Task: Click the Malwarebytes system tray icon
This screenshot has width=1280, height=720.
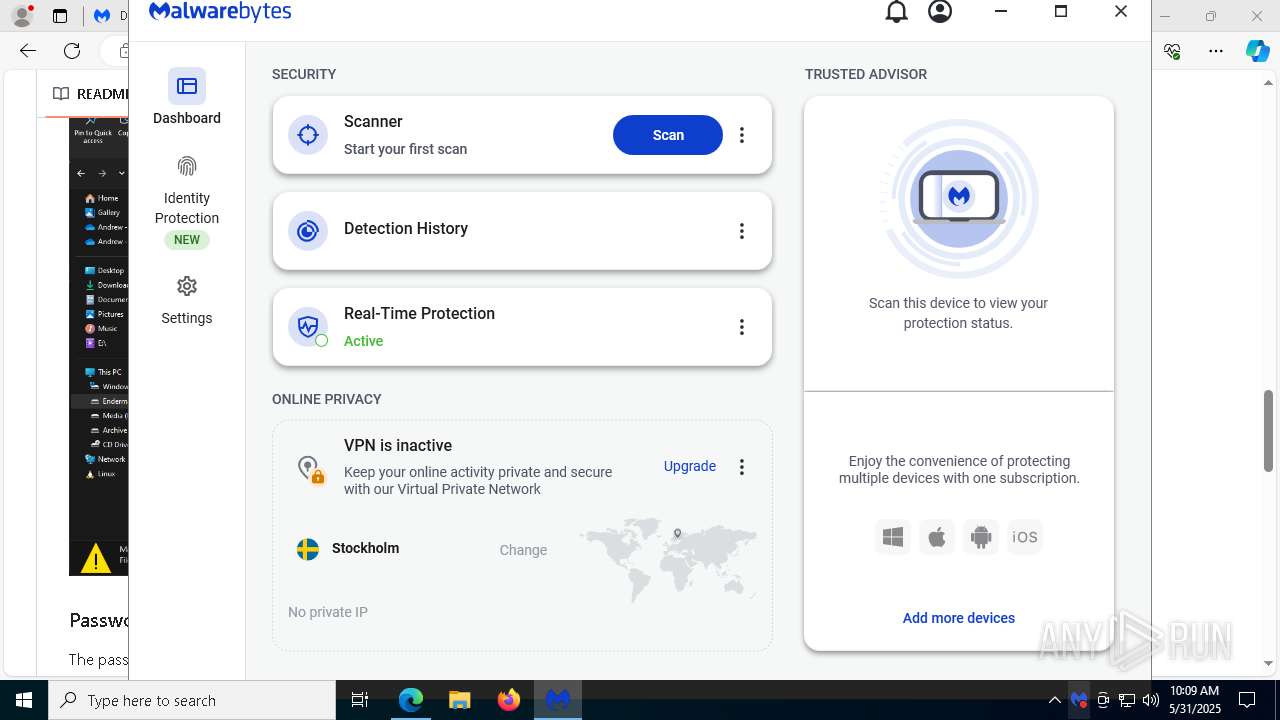Action: point(1079,700)
